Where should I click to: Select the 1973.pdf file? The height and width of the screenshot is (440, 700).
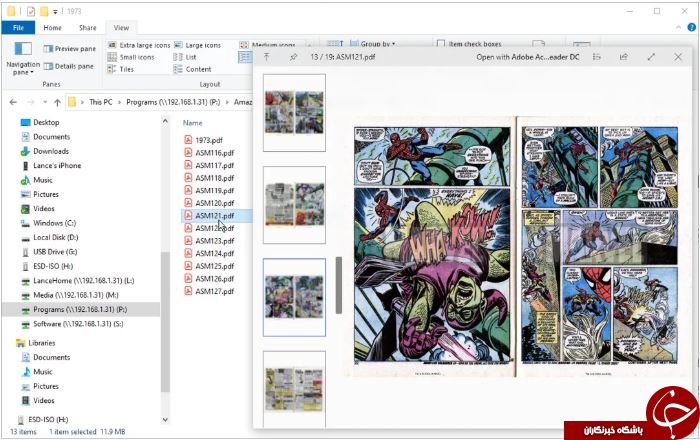(204, 140)
